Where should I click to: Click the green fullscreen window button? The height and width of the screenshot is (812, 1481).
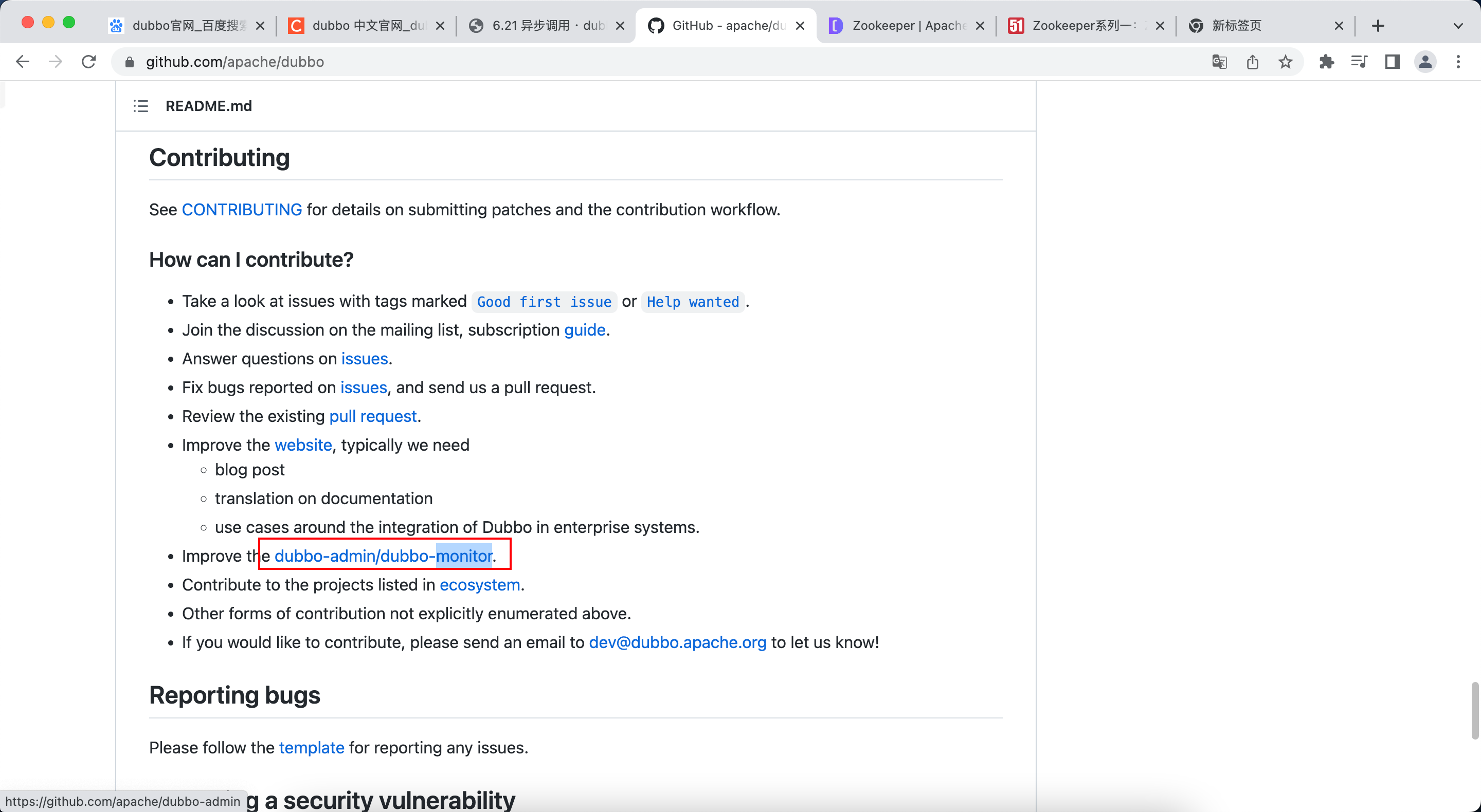coord(69,23)
